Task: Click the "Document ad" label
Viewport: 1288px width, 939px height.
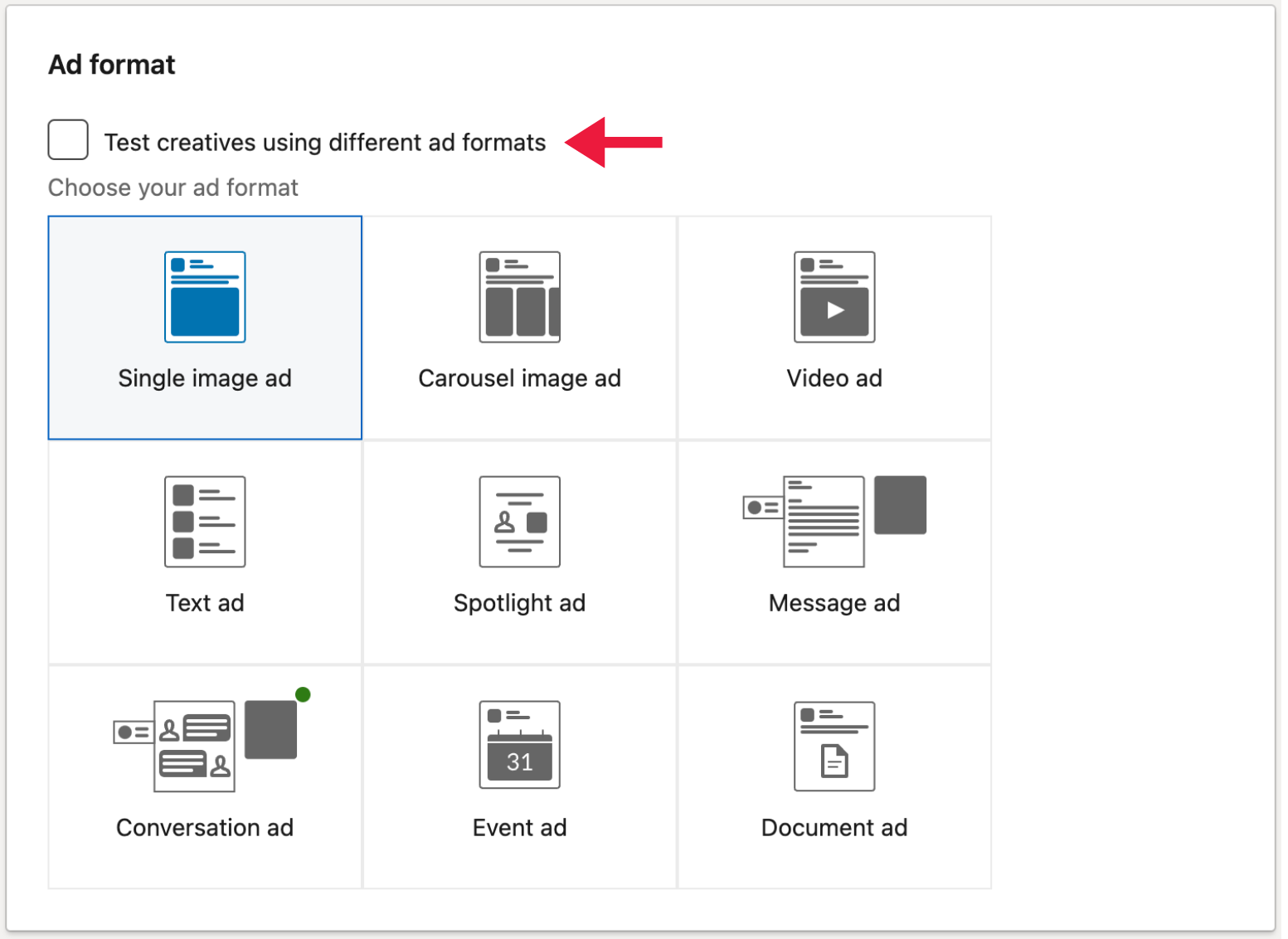Action: 834,827
